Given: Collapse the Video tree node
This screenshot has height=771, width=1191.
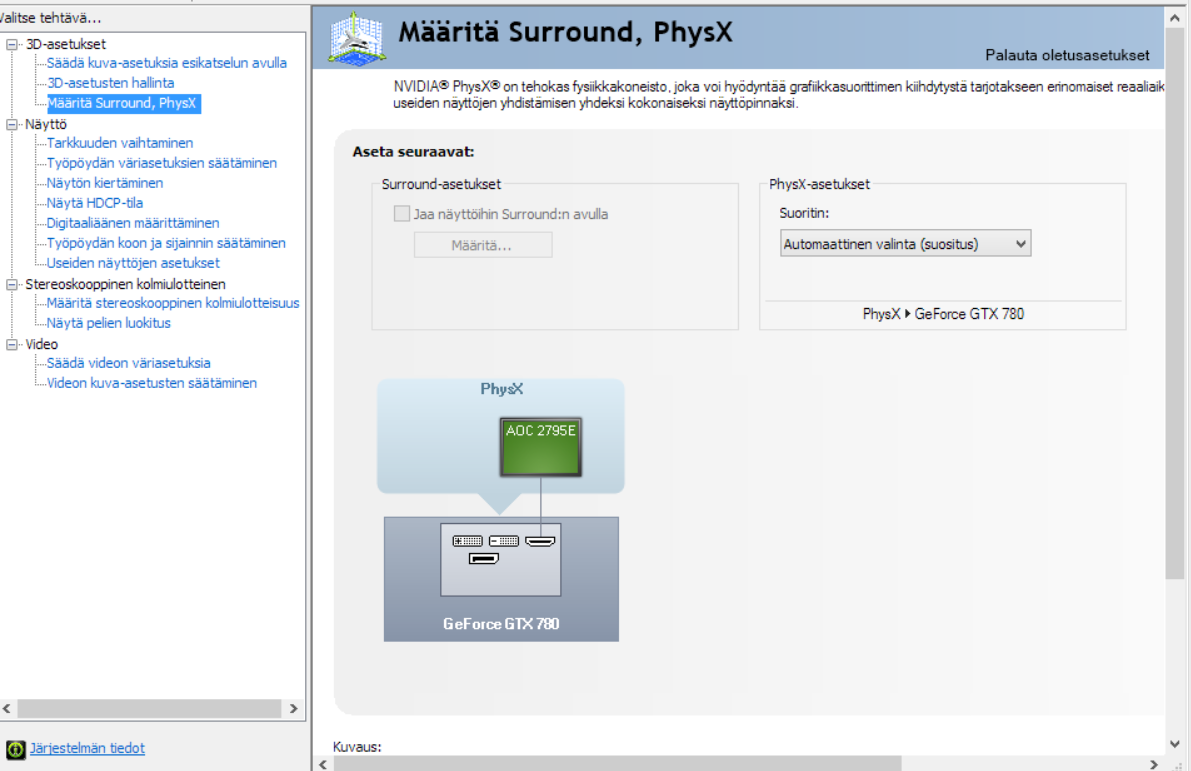Looking at the screenshot, I should click(x=12, y=344).
